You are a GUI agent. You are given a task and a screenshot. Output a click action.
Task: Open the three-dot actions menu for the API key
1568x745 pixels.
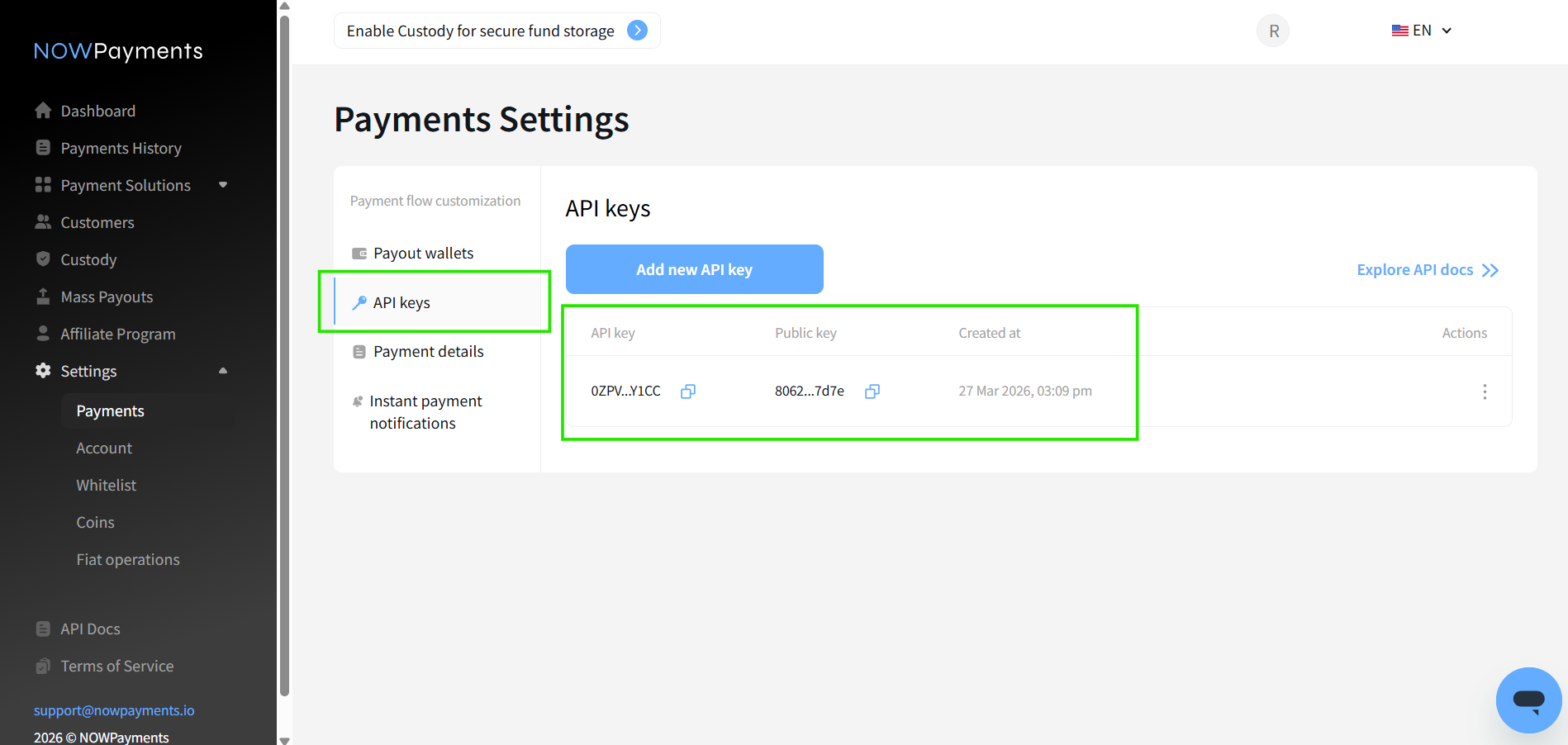coord(1485,391)
